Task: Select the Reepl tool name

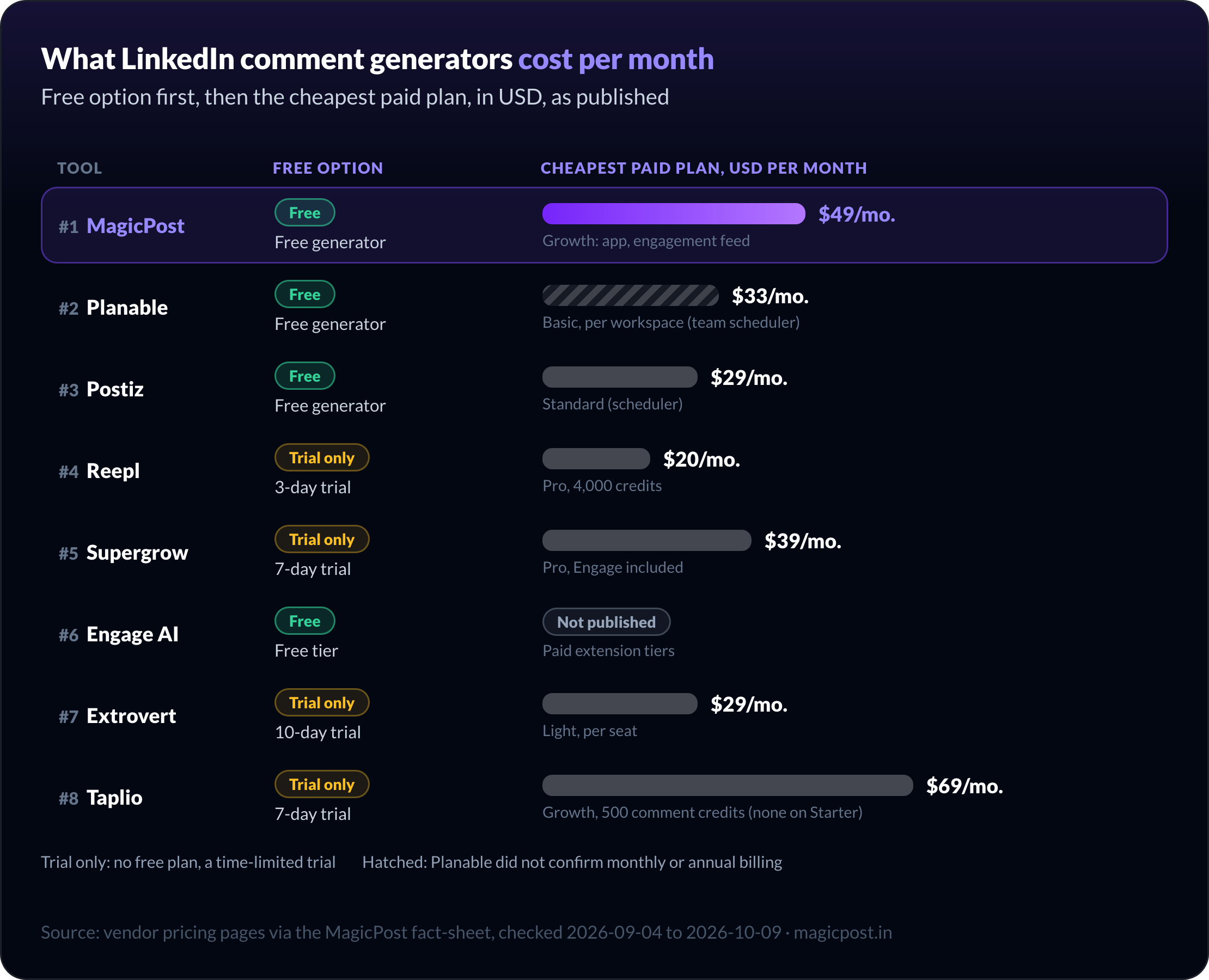Action: click(113, 471)
